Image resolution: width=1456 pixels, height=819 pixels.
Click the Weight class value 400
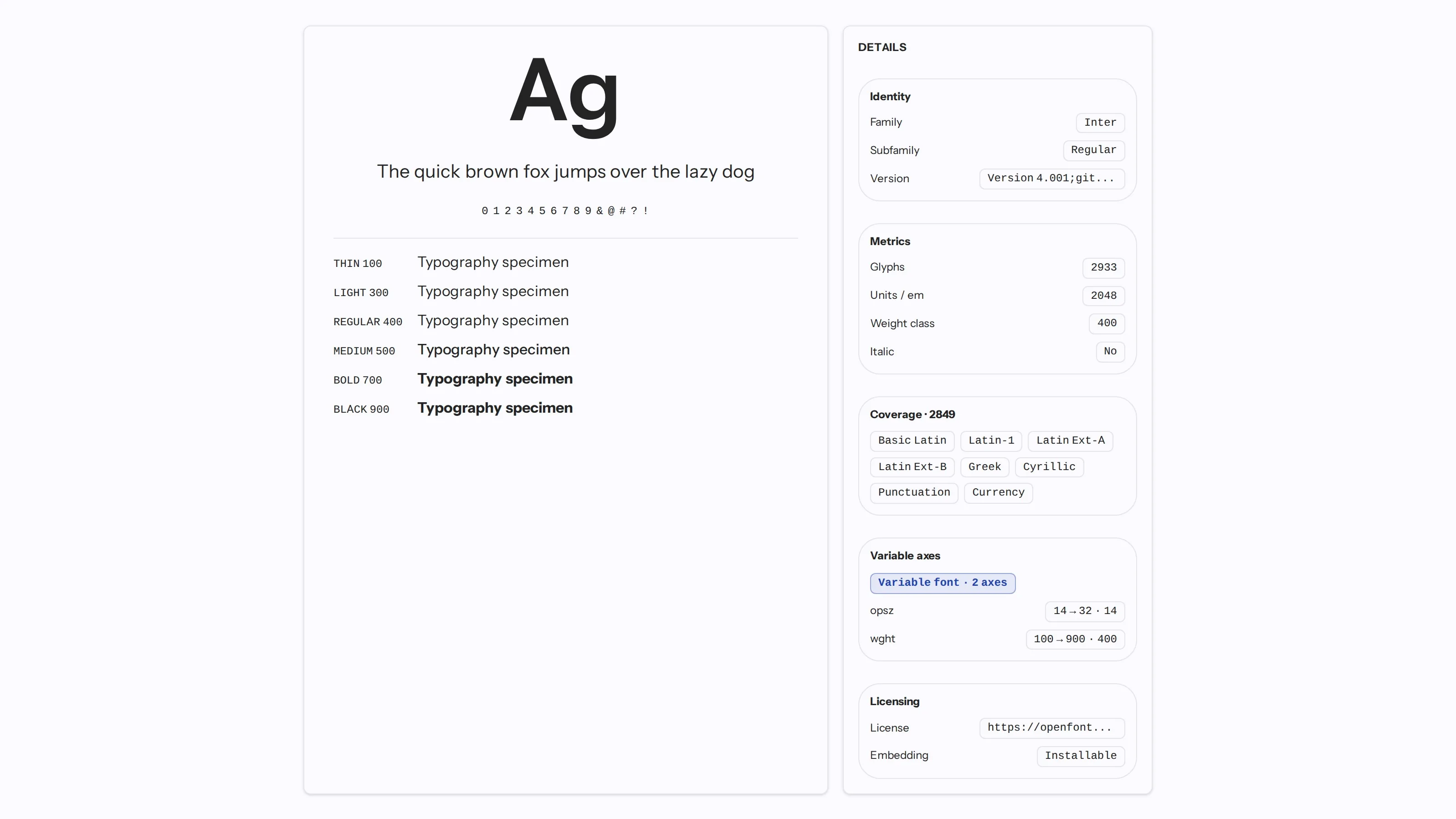(x=1107, y=323)
